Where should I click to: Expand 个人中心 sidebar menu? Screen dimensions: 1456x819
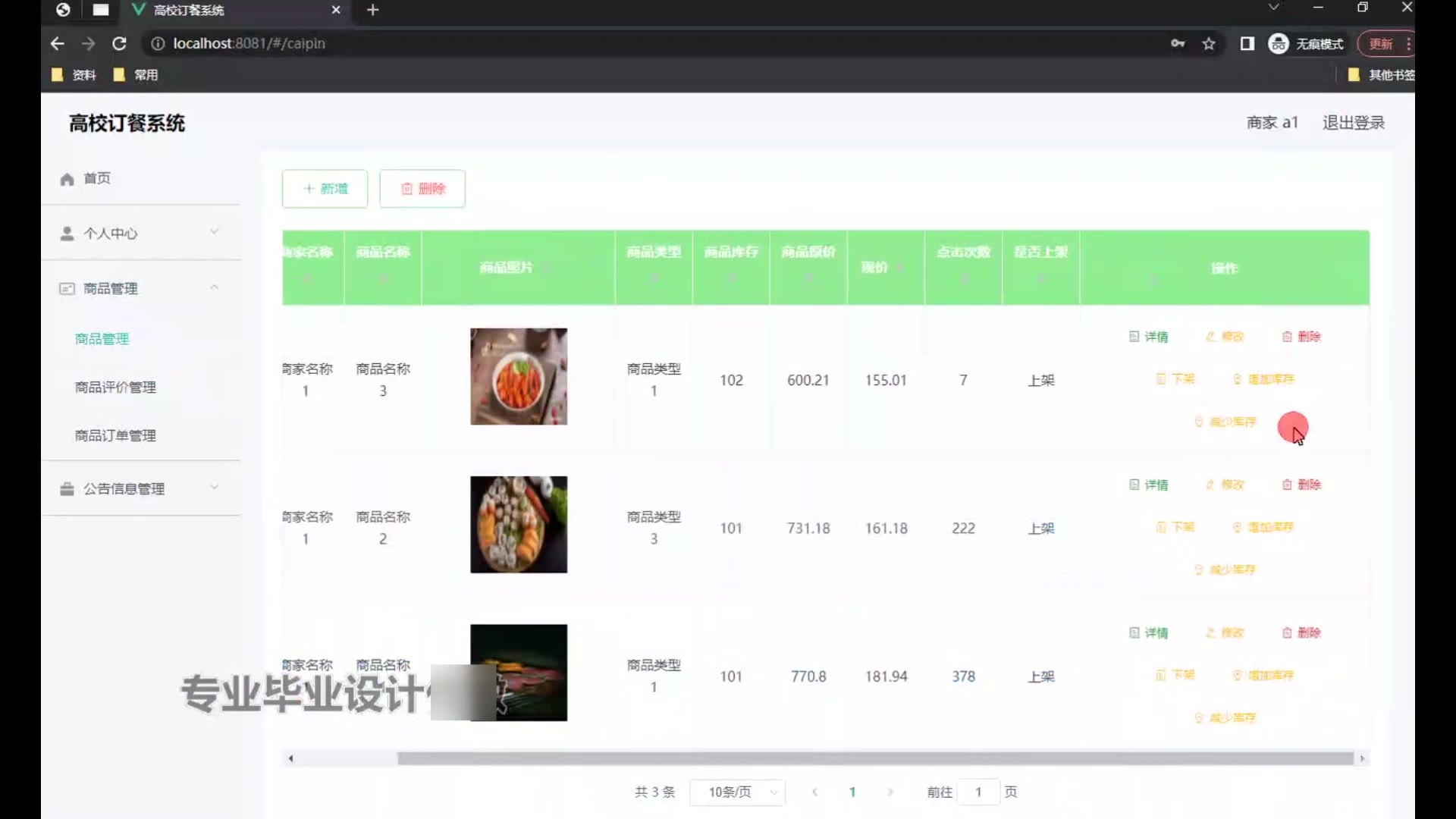pos(140,233)
